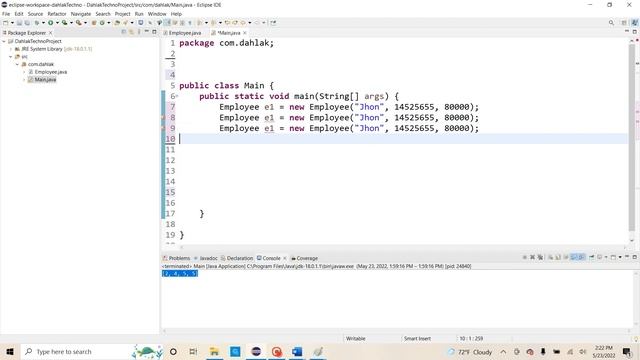Viewport: 640px width, 360px height.
Task: Click the New file toolbar icon
Action: pyautogui.click(x=5, y=23)
